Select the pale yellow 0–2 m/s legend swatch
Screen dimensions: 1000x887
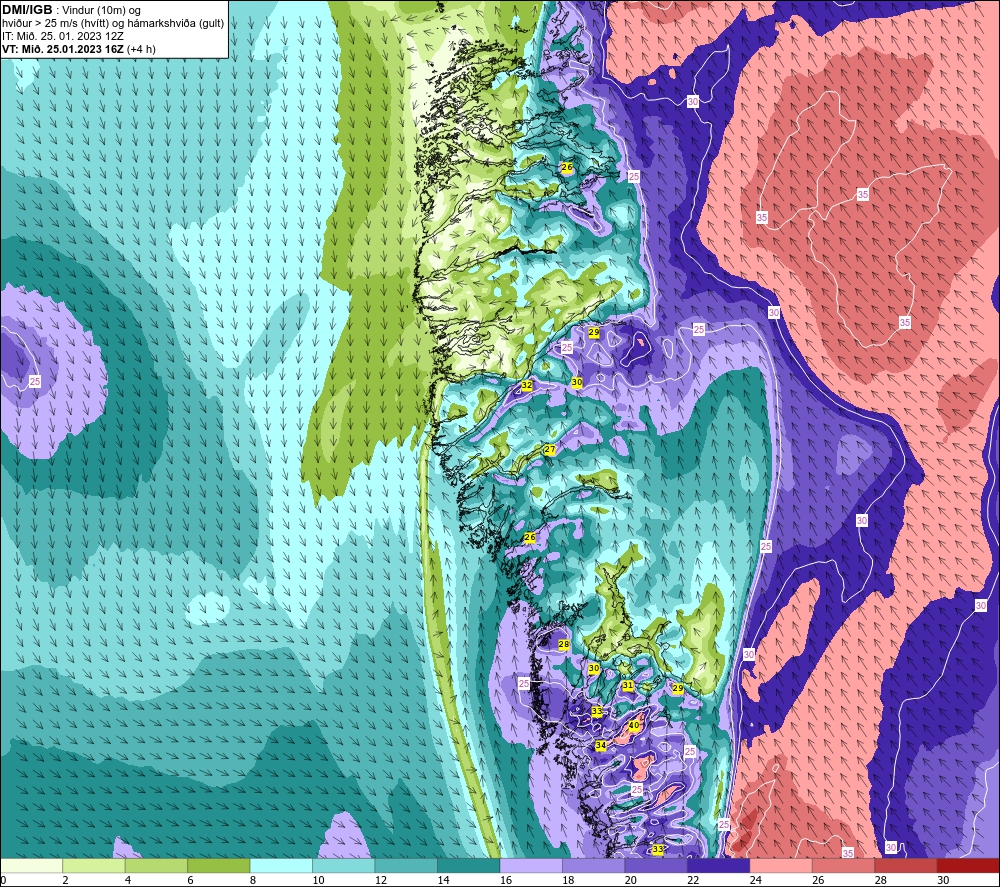pyautogui.click(x=31, y=866)
